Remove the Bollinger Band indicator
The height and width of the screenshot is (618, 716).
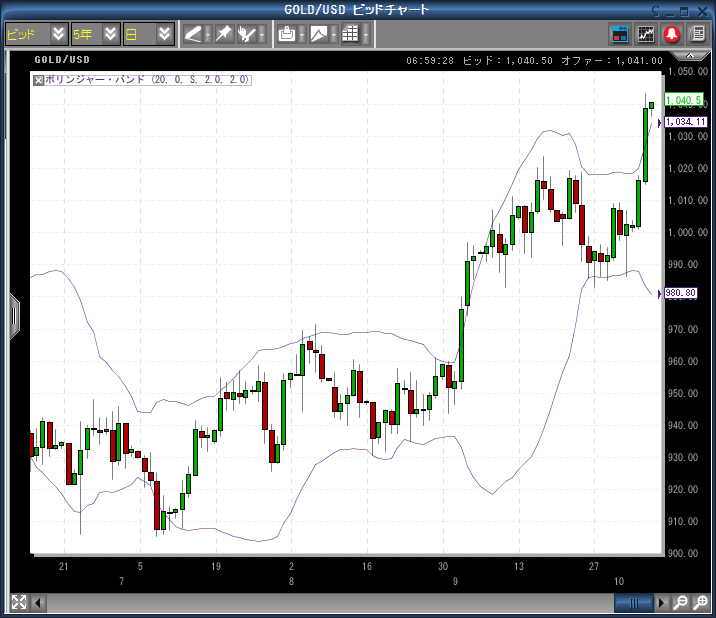point(38,79)
